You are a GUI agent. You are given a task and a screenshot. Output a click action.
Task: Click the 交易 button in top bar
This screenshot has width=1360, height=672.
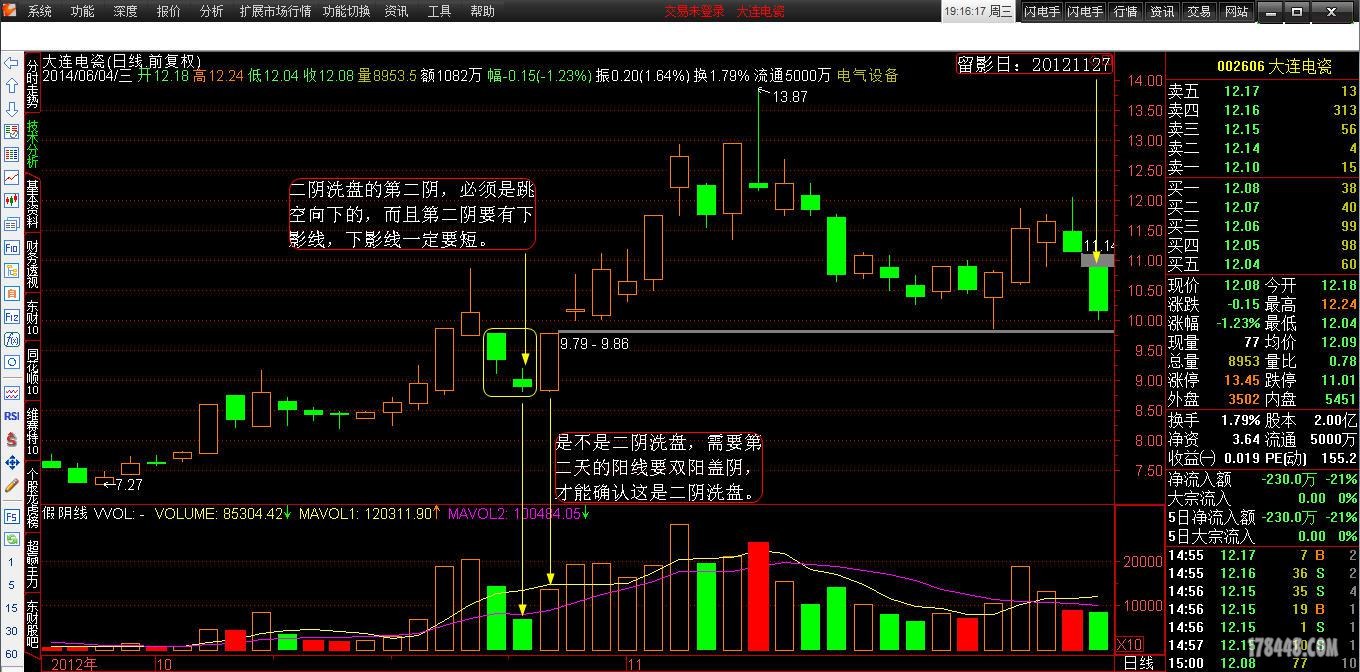pyautogui.click(x=1198, y=12)
